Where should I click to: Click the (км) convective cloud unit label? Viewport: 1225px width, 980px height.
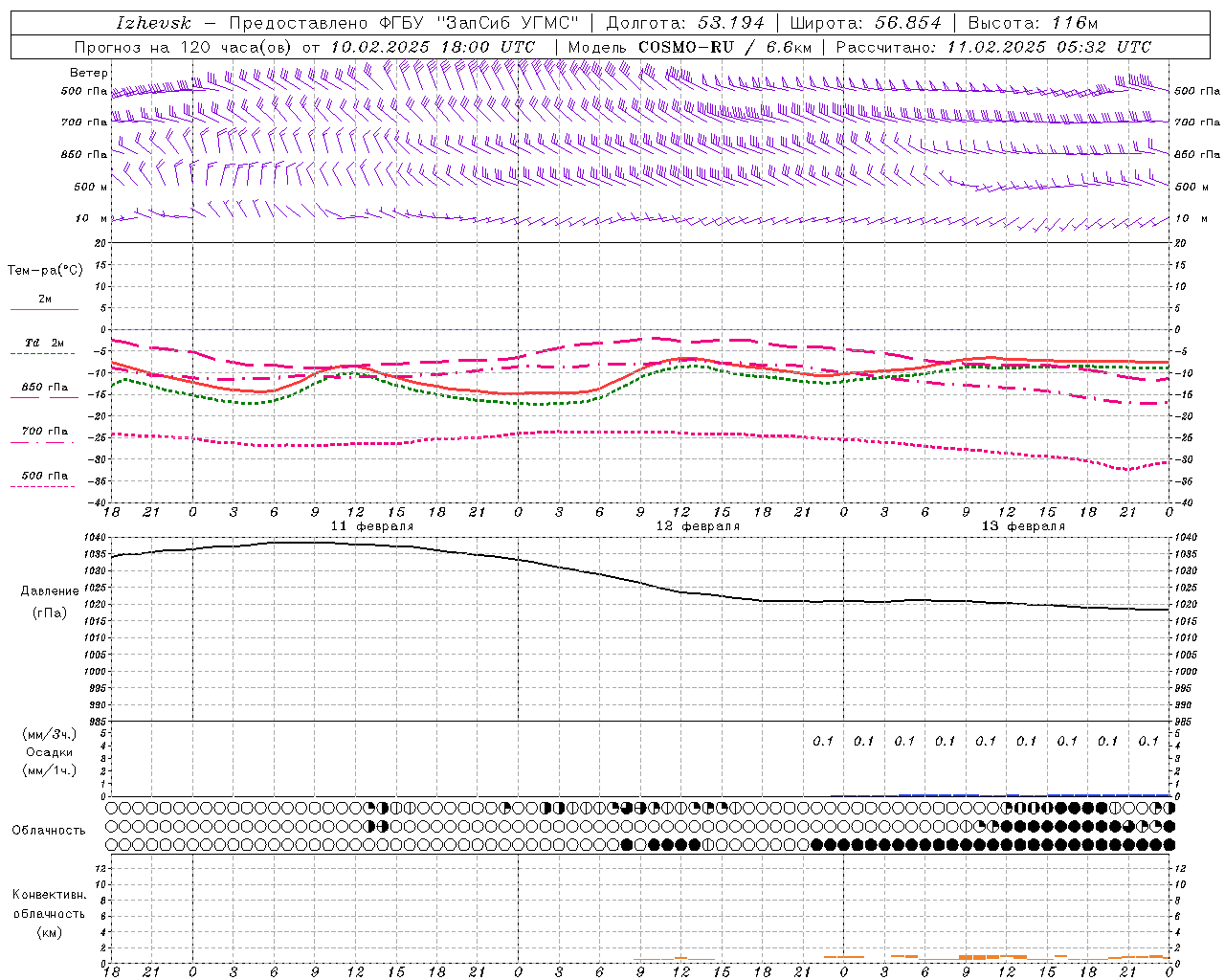pyautogui.click(x=50, y=932)
